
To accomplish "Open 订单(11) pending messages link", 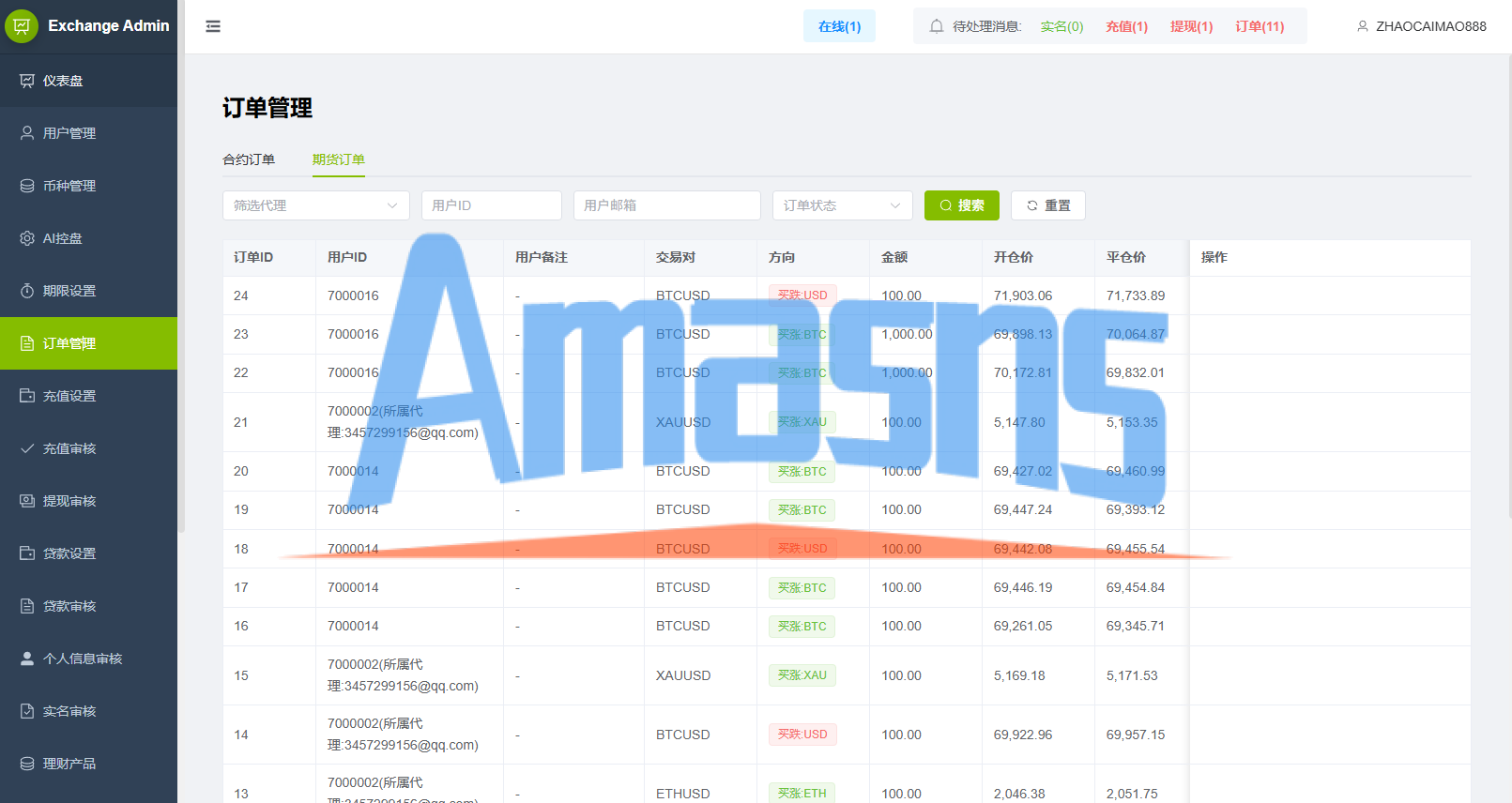I will (1260, 26).
